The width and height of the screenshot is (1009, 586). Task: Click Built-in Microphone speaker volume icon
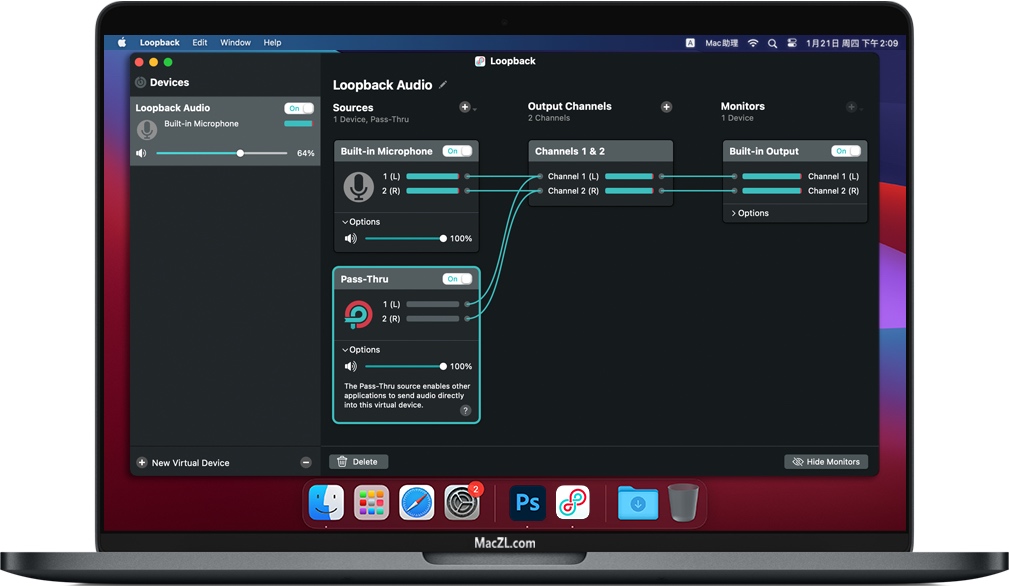pos(351,239)
